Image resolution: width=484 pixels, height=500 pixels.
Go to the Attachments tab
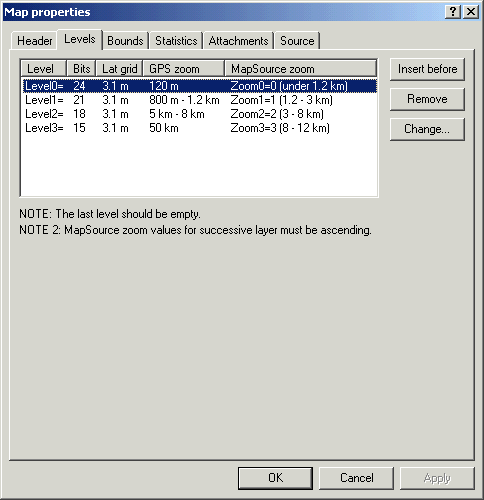238,41
